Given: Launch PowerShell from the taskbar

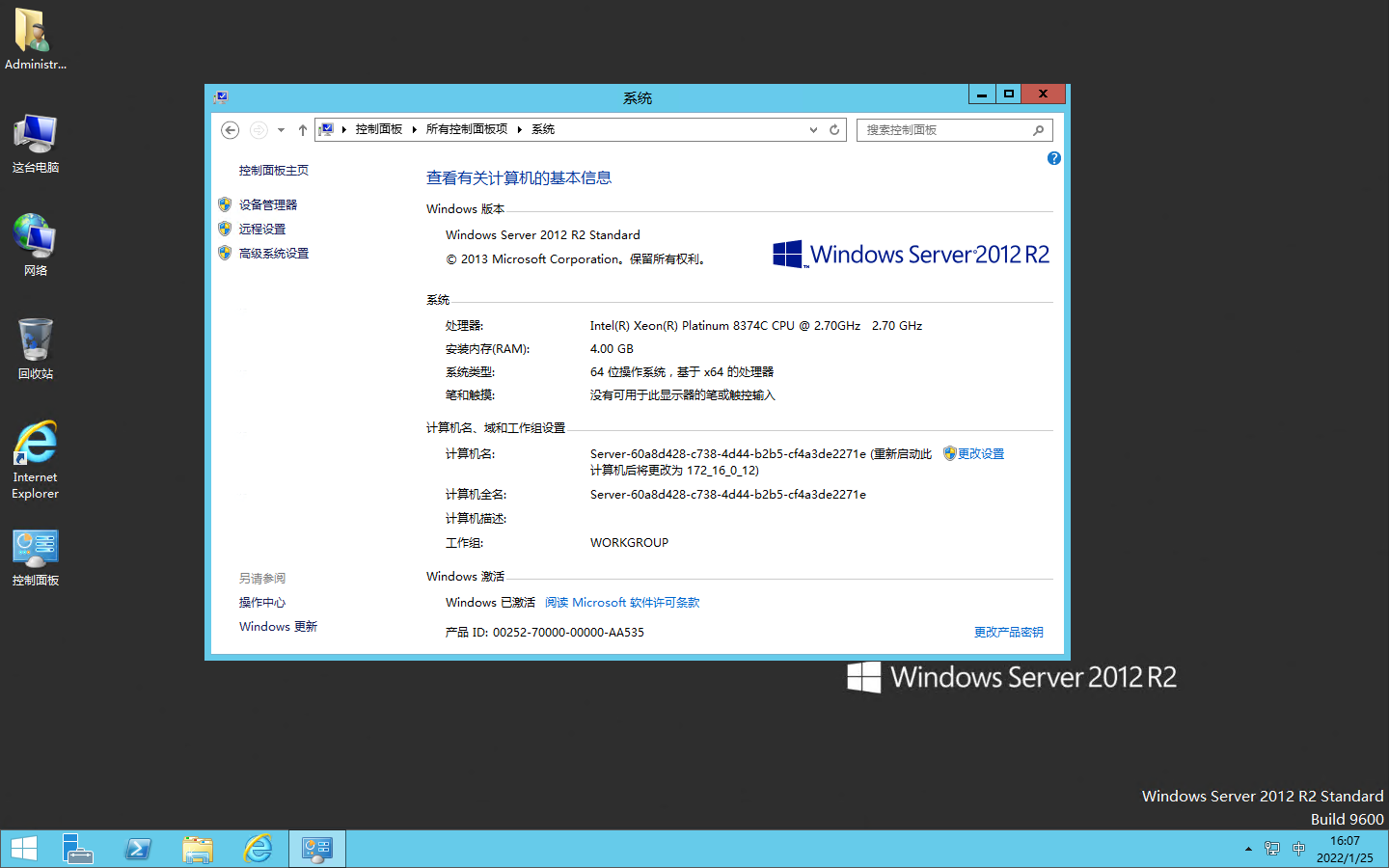Looking at the screenshot, I should (x=138, y=849).
